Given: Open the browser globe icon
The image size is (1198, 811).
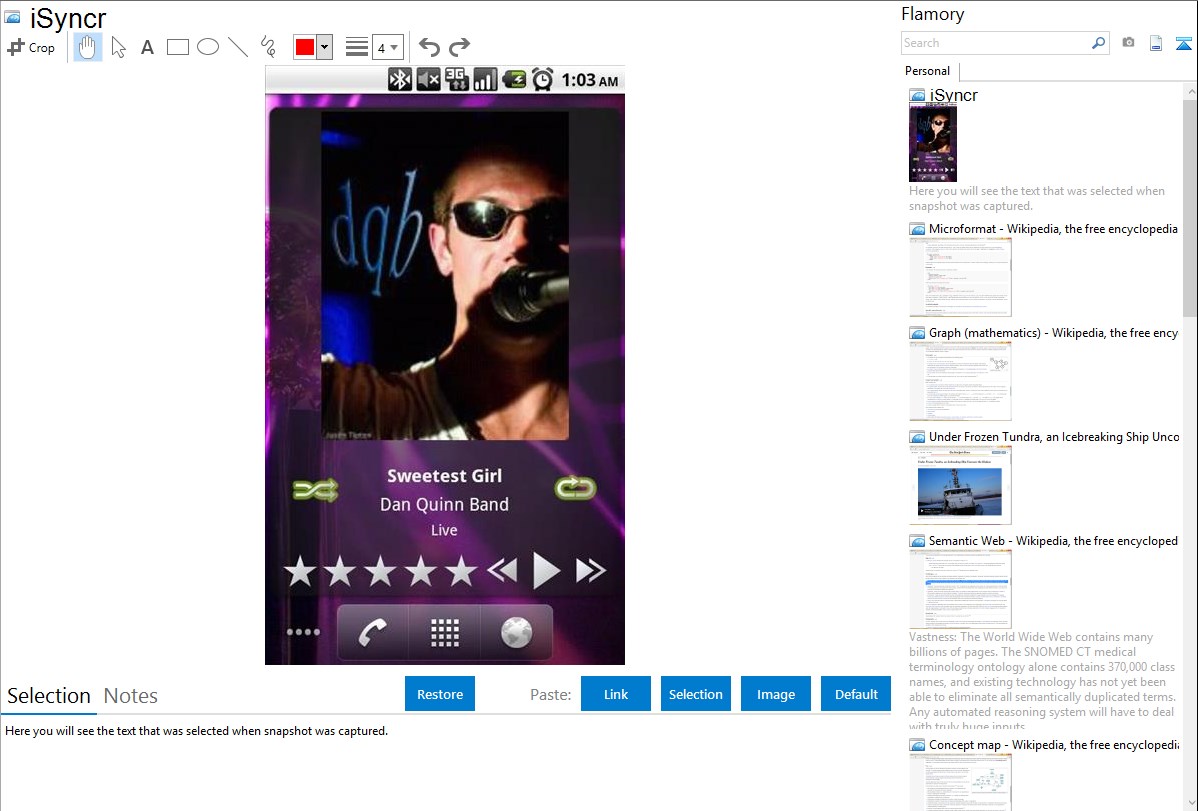Looking at the screenshot, I should tap(516, 632).
